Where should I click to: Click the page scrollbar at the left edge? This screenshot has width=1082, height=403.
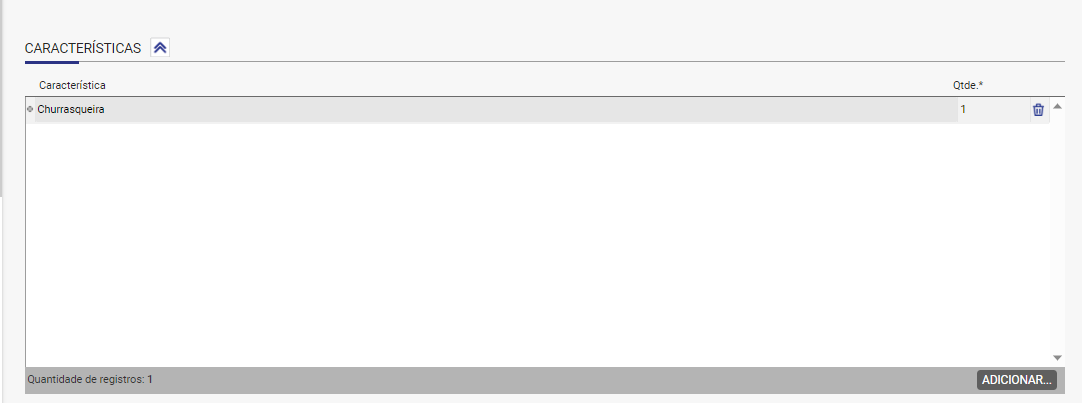1,97
